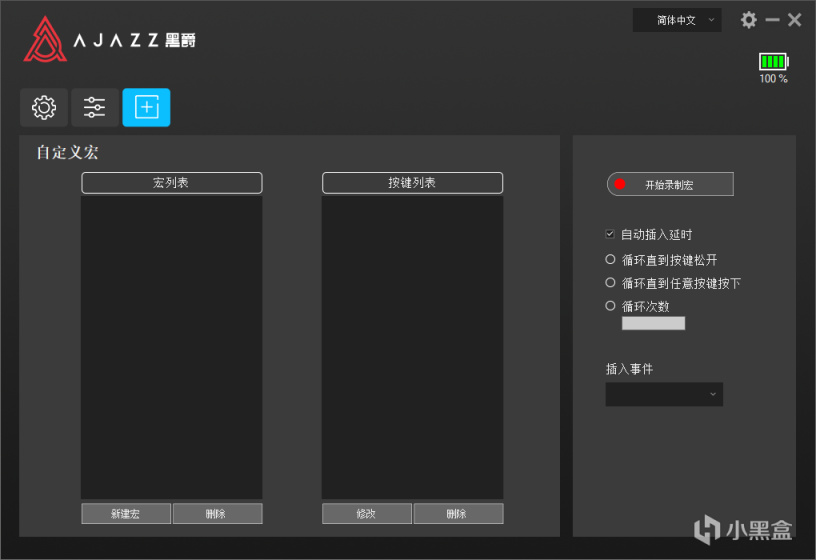Image resolution: width=816 pixels, height=560 pixels.
Task: Click the 自定义宏 heading
Action: [68, 152]
